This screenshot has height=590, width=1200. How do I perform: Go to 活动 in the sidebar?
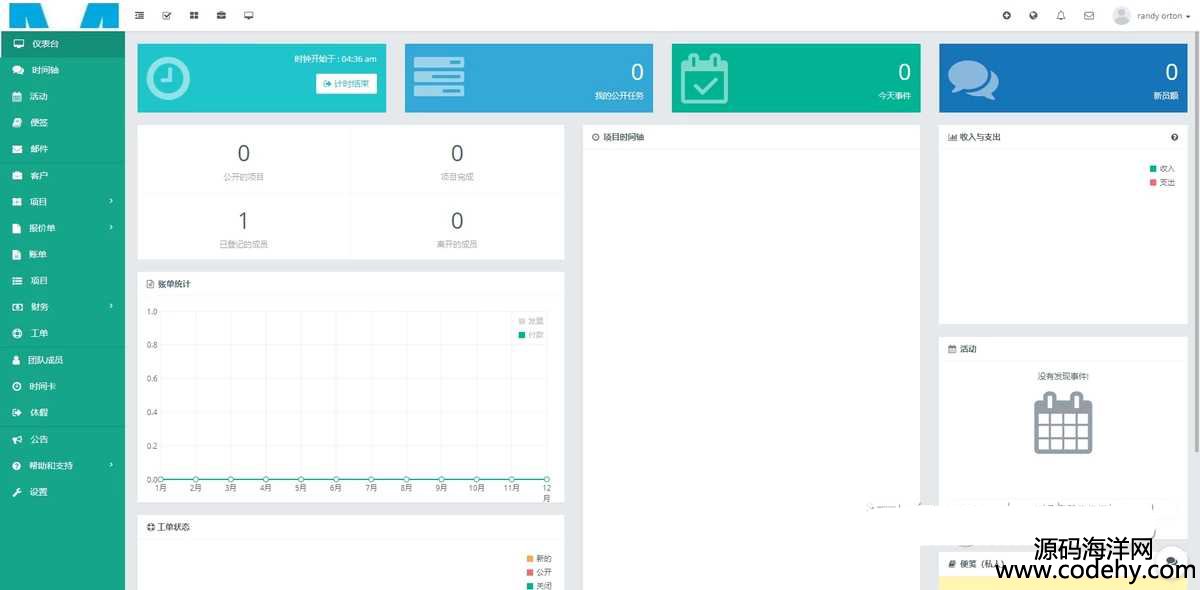(x=62, y=97)
